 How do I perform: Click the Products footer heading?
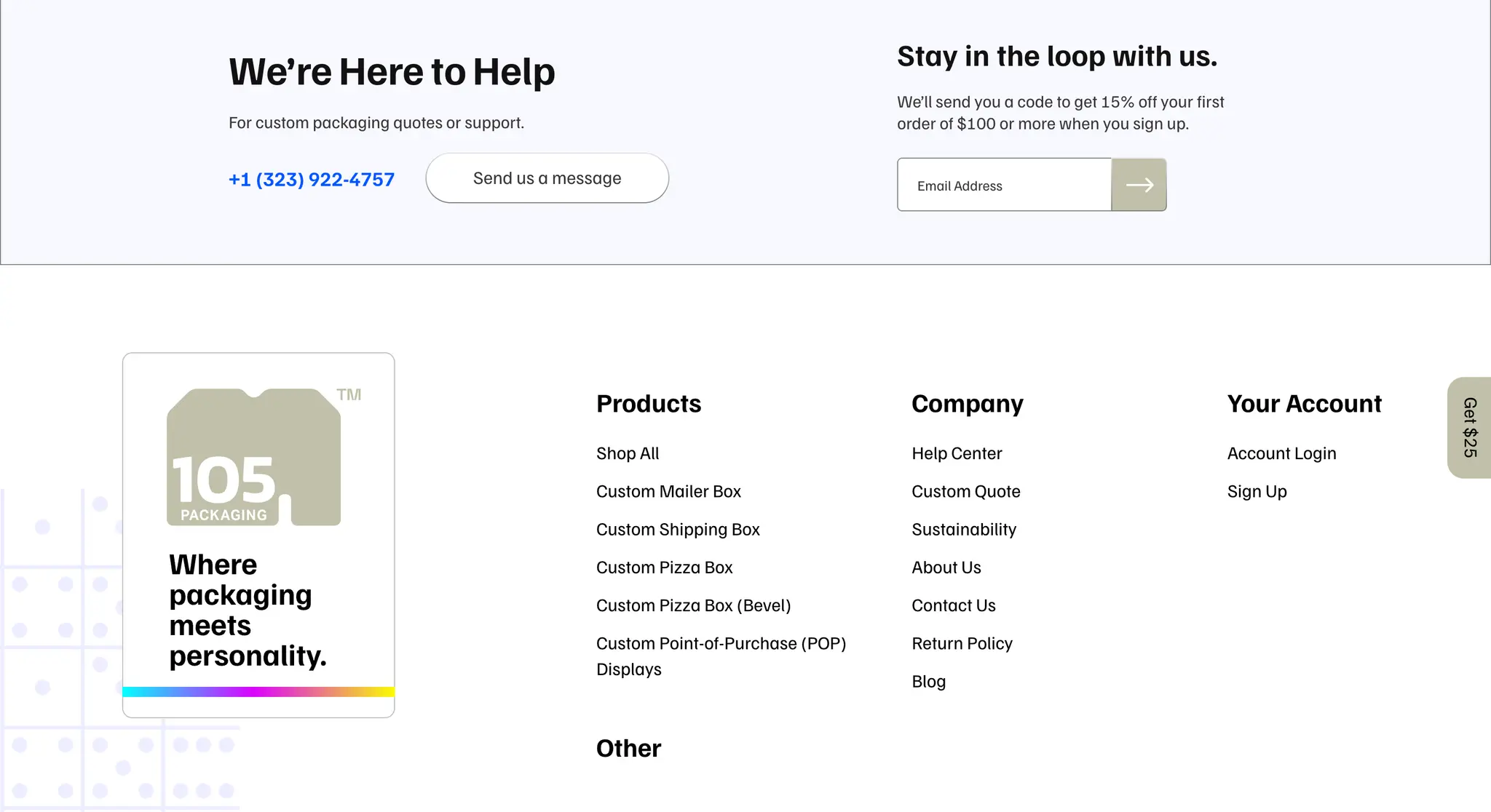pyautogui.click(x=649, y=404)
